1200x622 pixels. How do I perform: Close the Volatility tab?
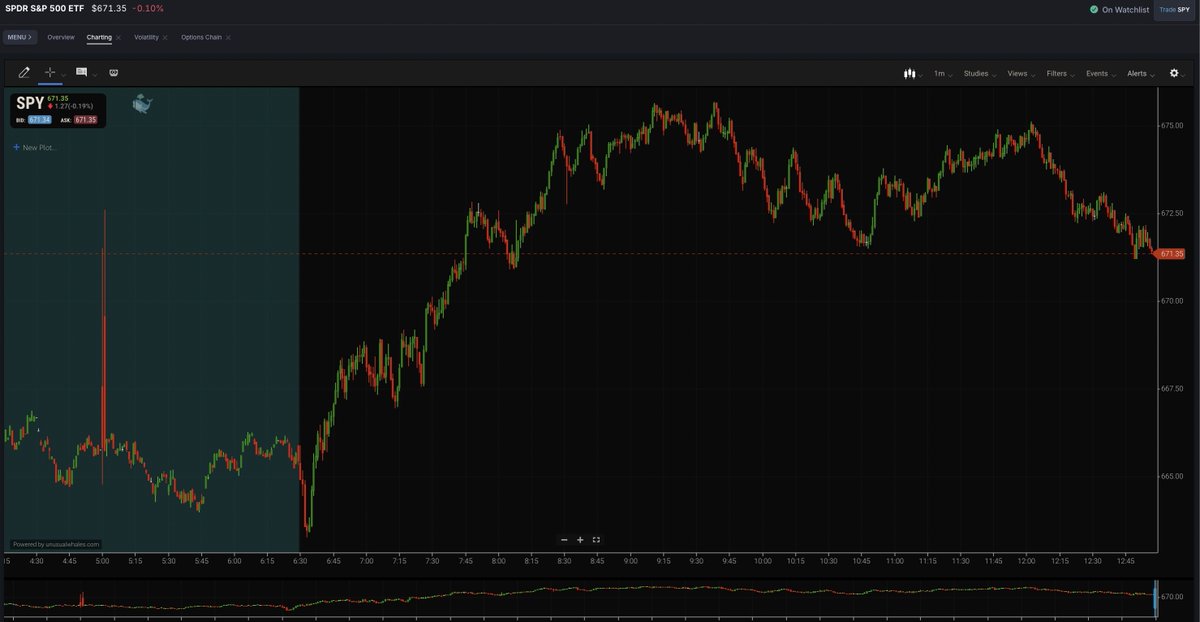pos(165,37)
